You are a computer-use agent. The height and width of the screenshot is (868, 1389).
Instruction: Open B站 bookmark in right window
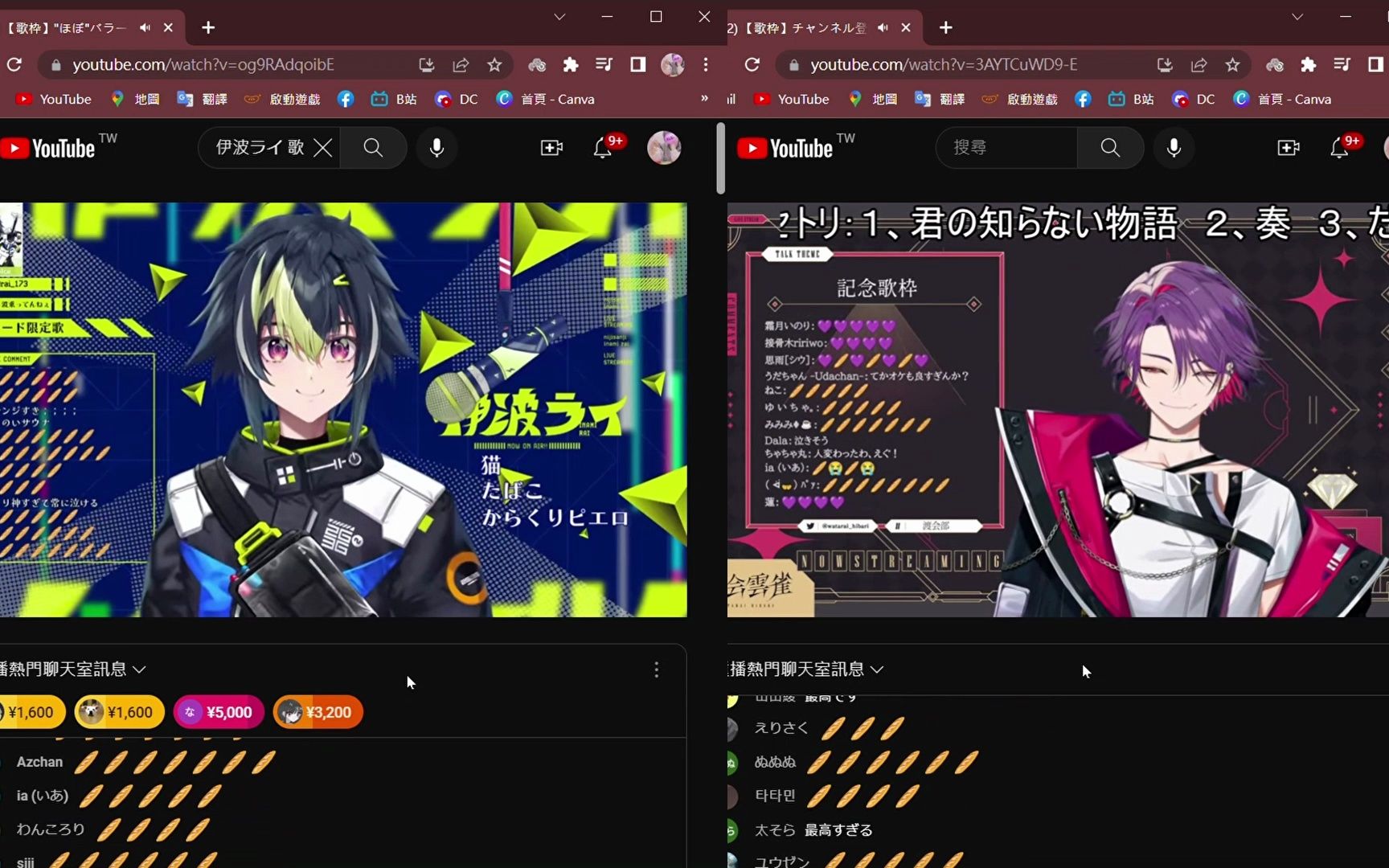tap(1132, 99)
